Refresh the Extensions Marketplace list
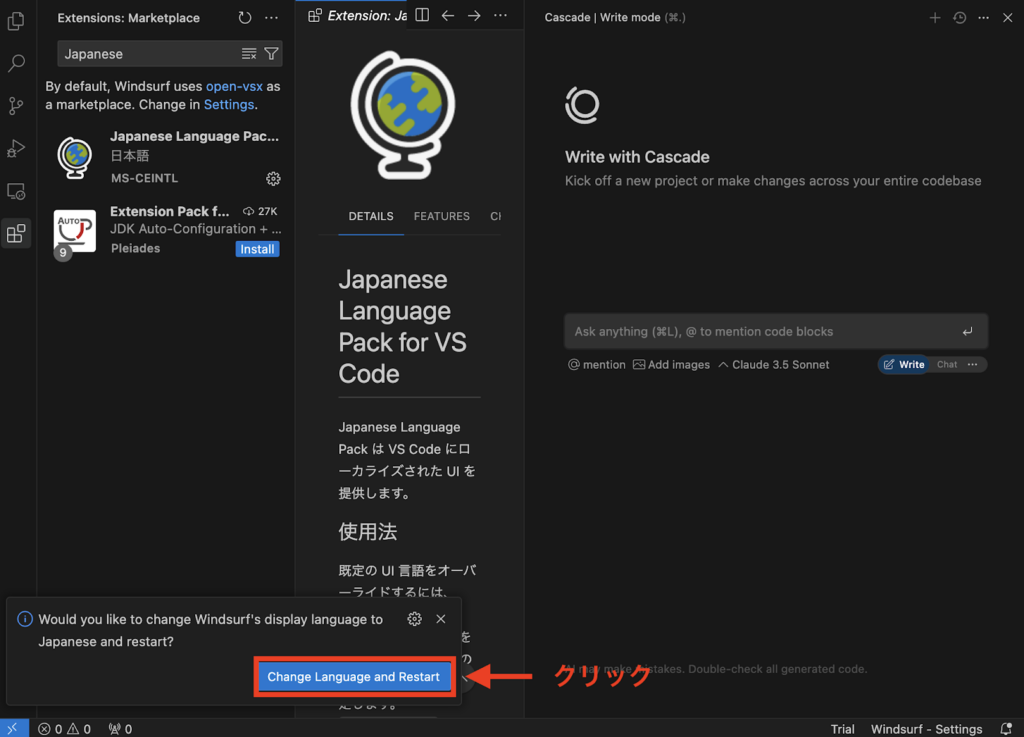 (245, 18)
